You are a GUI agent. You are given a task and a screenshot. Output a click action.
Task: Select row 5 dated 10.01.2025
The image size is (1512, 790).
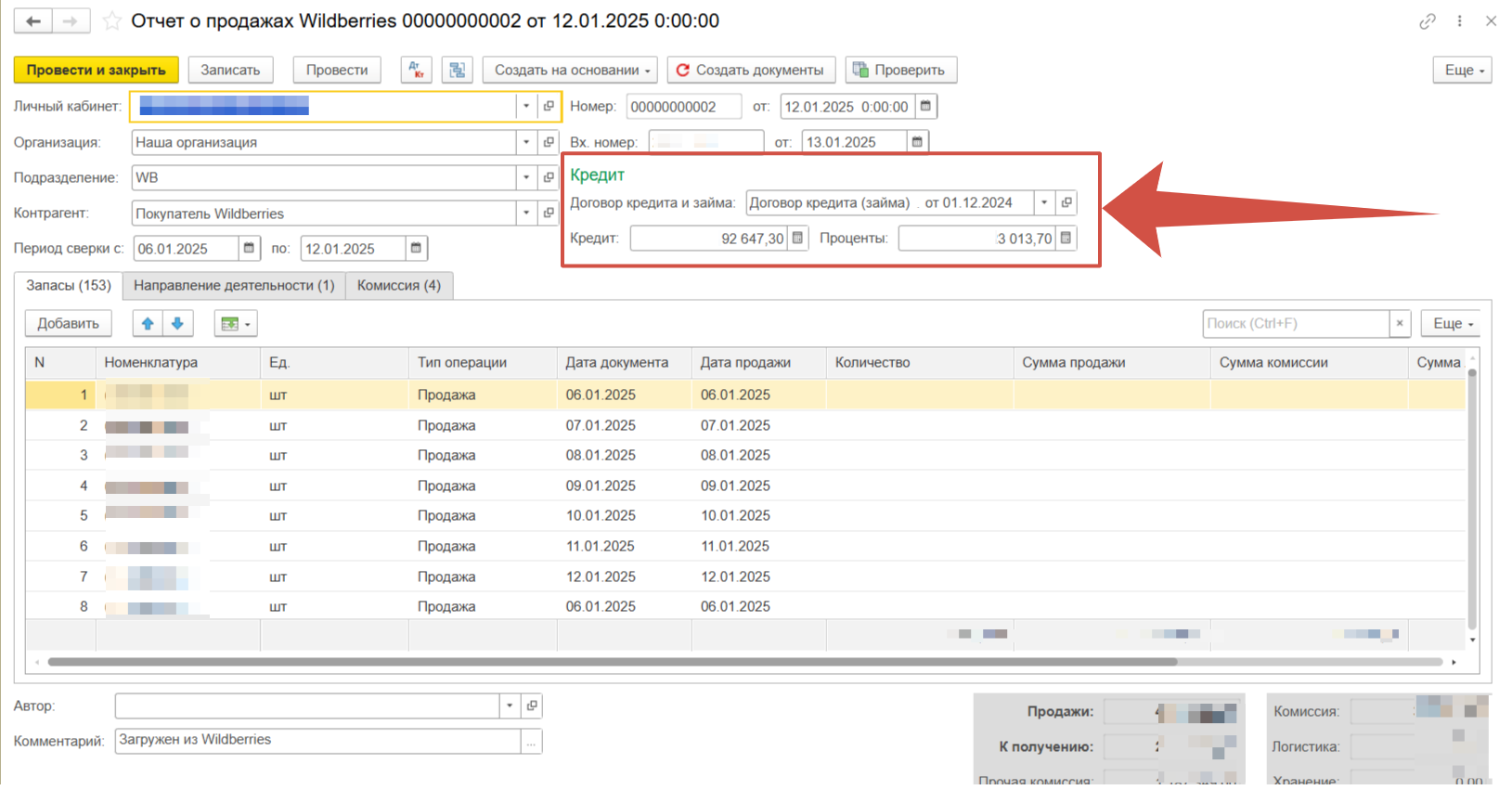tap(745, 515)
